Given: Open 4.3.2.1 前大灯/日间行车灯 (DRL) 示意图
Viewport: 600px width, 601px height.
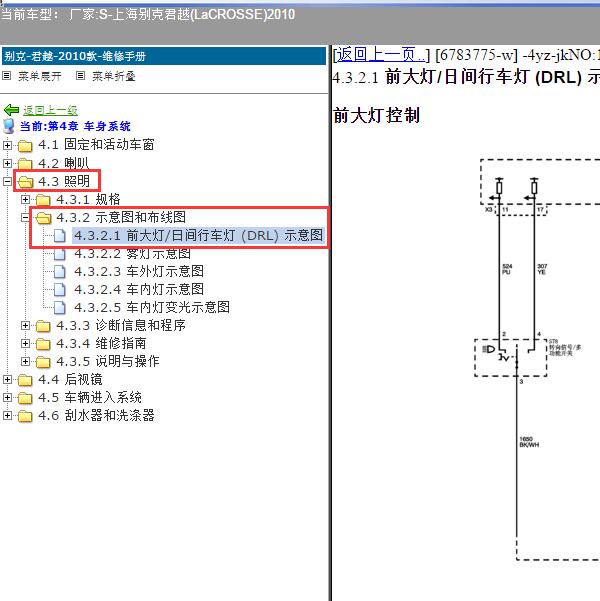Looking at the screenshot, I should (x=199, y=235).
